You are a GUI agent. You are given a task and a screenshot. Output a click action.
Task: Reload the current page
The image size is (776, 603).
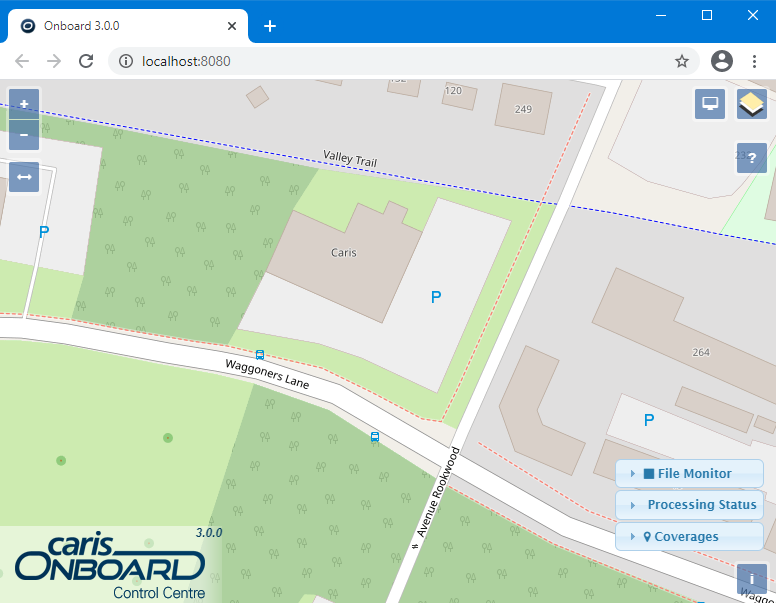87,61
